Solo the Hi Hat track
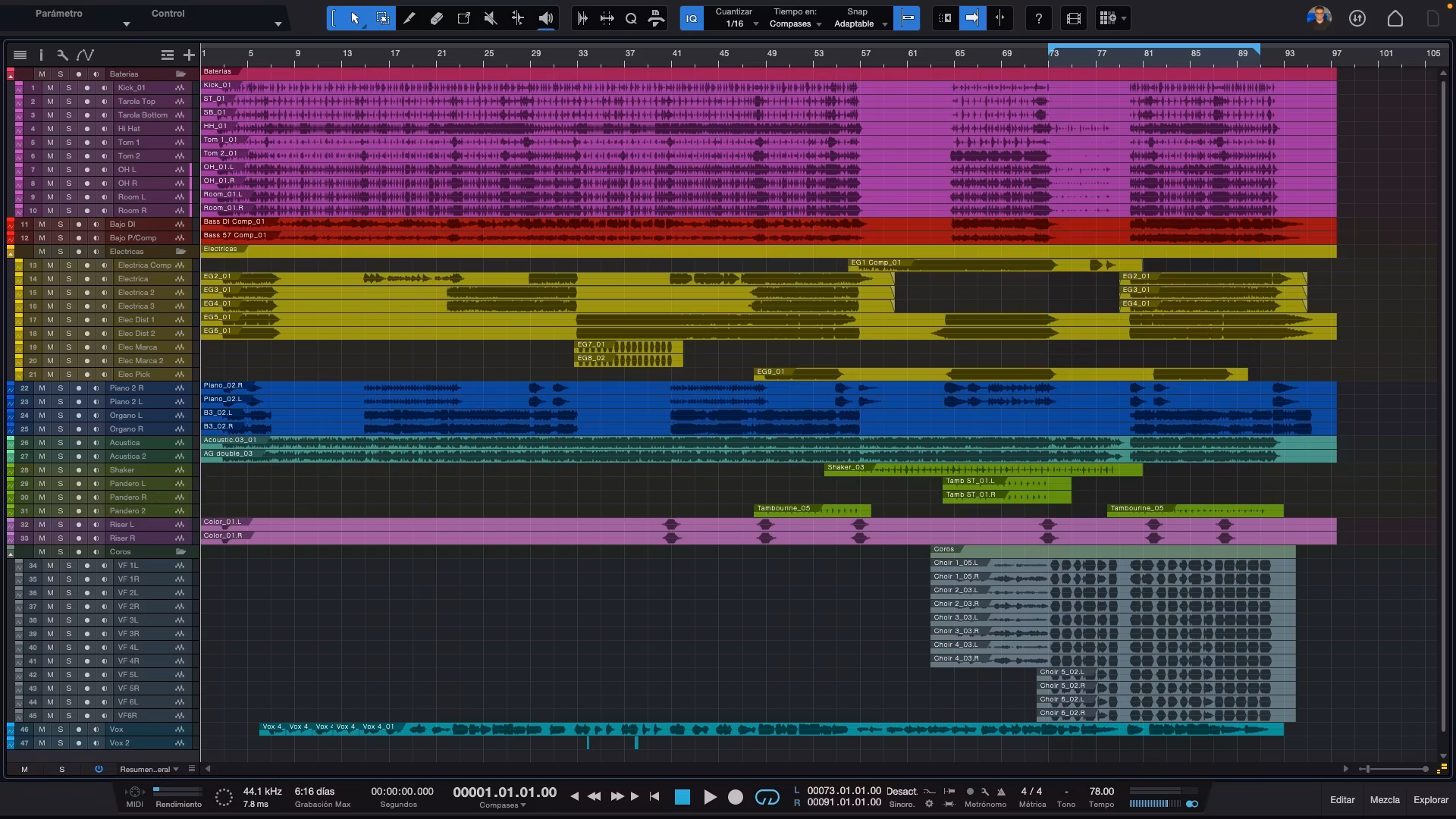Image resolution: width=1456 pixels, height=819 pixels. [x=68, y=129]
